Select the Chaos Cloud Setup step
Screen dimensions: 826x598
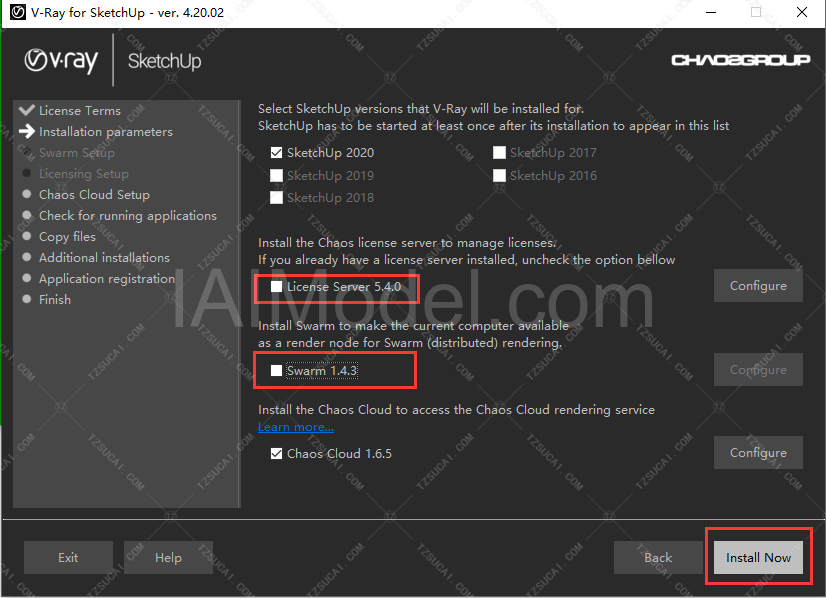(94, 194)
